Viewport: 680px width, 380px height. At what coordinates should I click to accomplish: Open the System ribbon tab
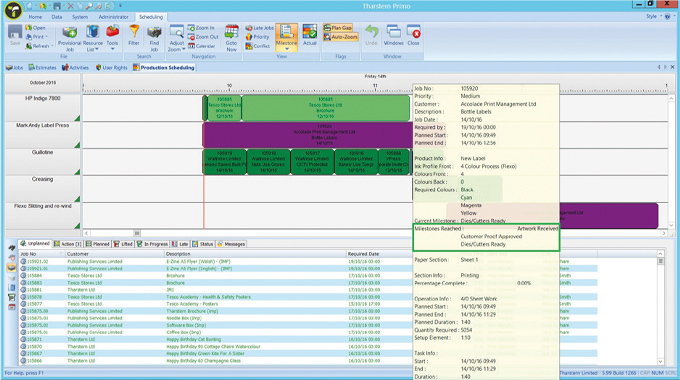pos(80,17)
